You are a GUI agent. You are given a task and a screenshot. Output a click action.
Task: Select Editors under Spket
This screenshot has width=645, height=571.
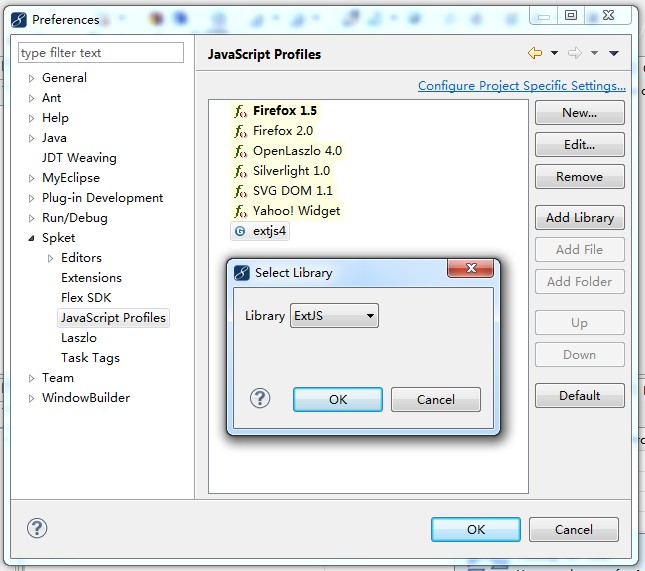(81, 258)
